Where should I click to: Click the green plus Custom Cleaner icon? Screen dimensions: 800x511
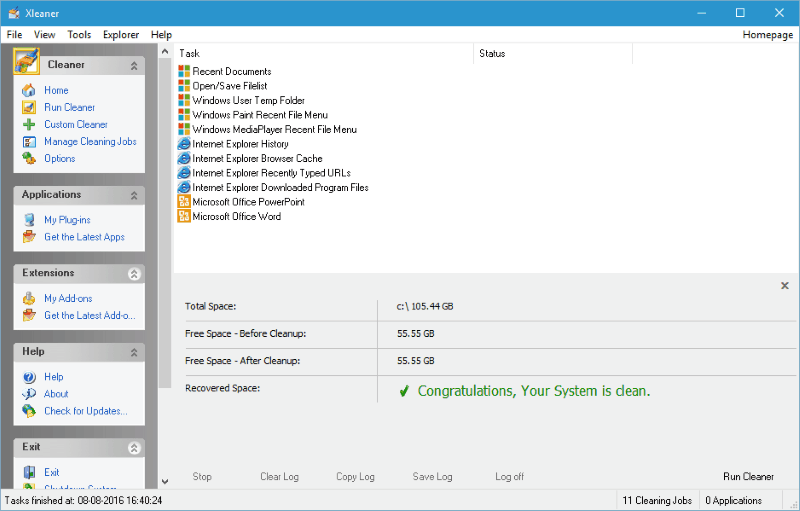point(29,124)
